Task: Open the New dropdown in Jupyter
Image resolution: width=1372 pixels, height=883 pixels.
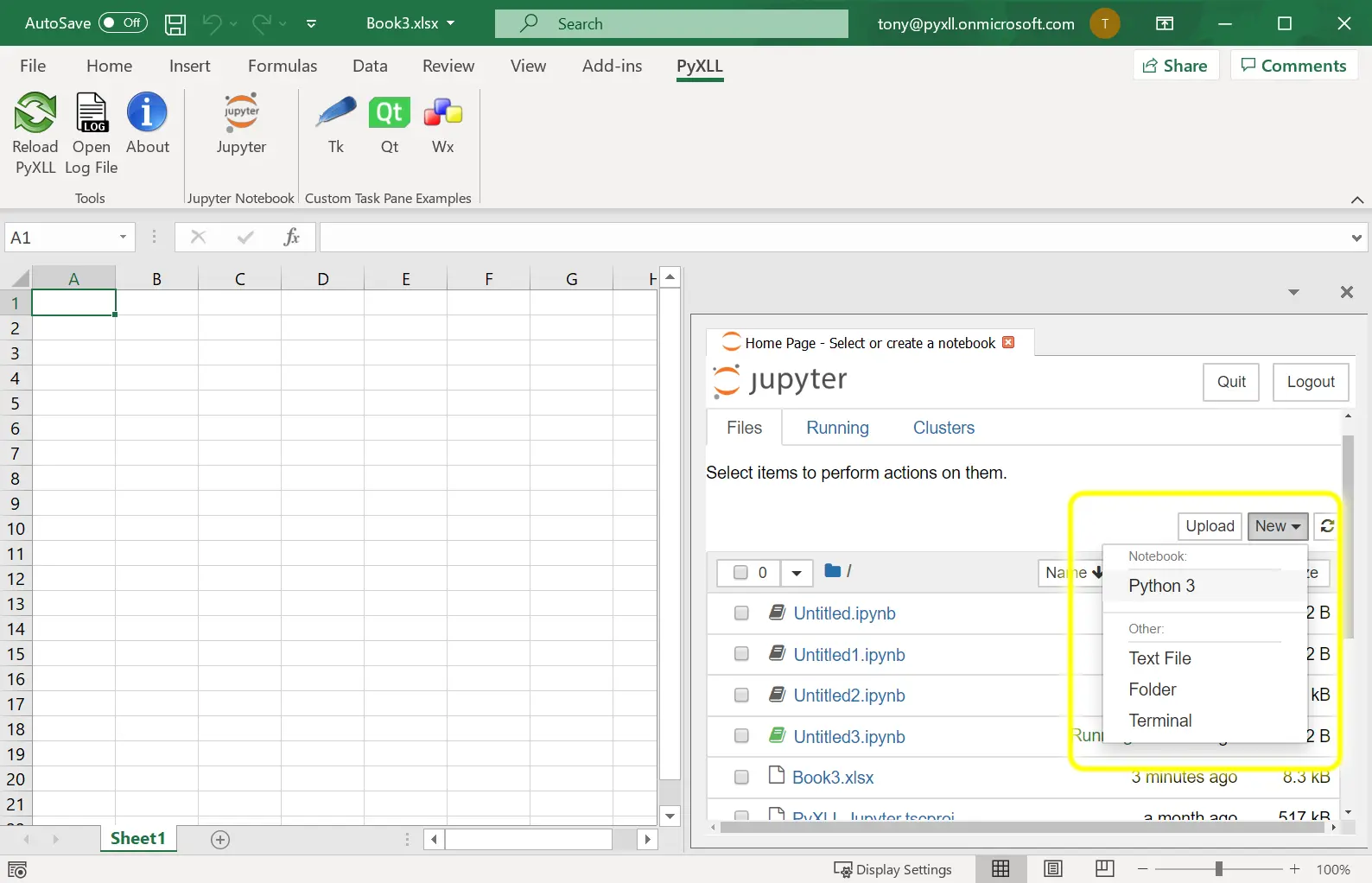Action: pos(1277,525)
